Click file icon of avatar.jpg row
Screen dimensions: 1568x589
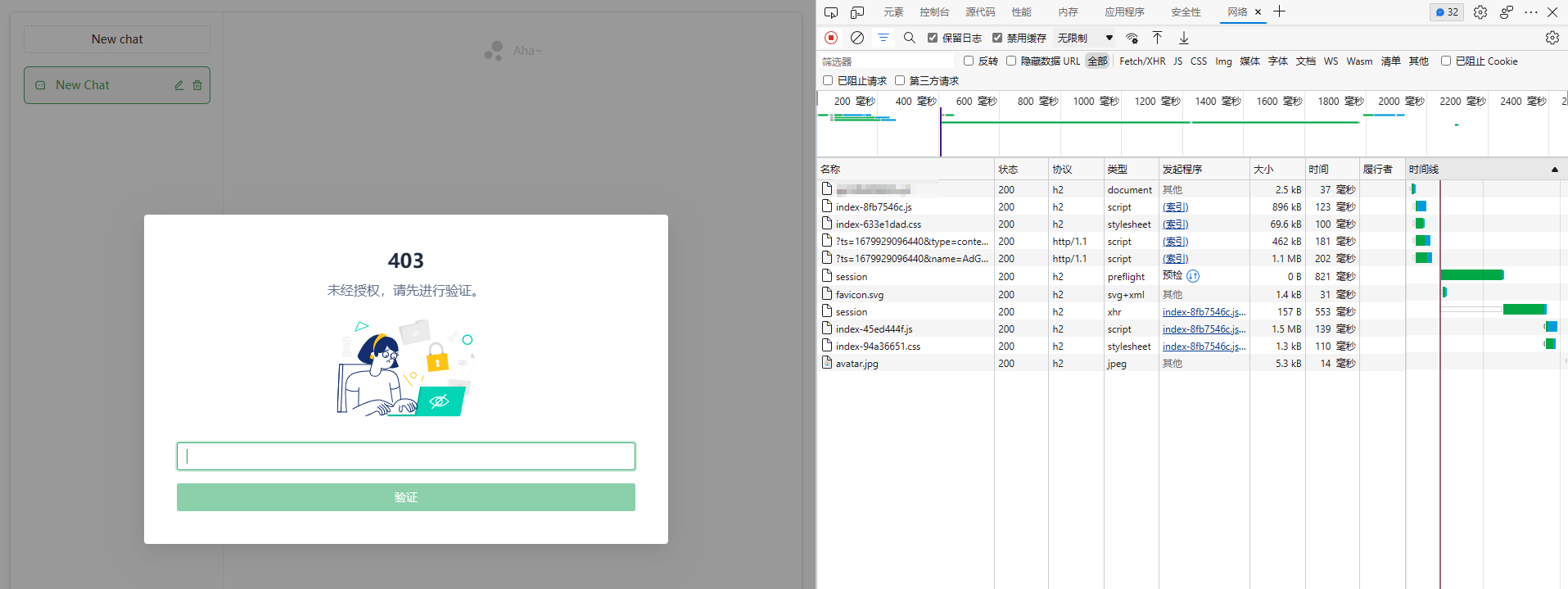[827, 363]
